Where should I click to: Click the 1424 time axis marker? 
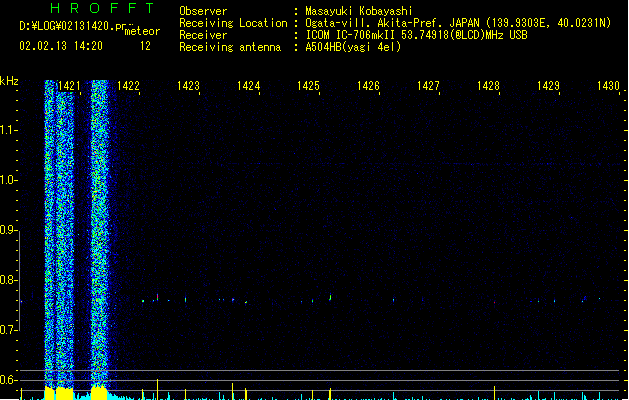point(248,86)
